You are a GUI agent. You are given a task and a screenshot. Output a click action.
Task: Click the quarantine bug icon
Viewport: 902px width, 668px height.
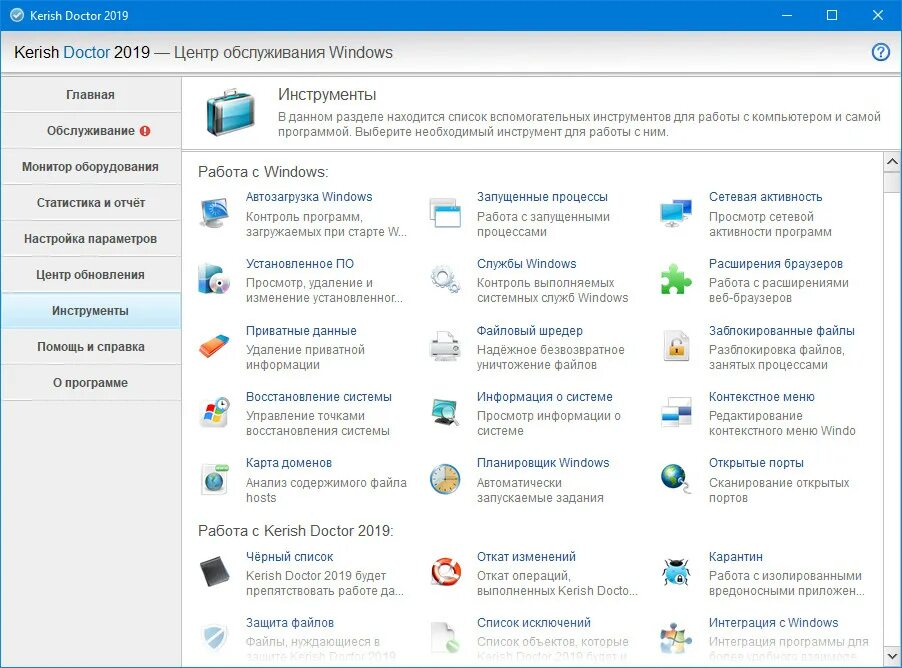click(676, 572)
